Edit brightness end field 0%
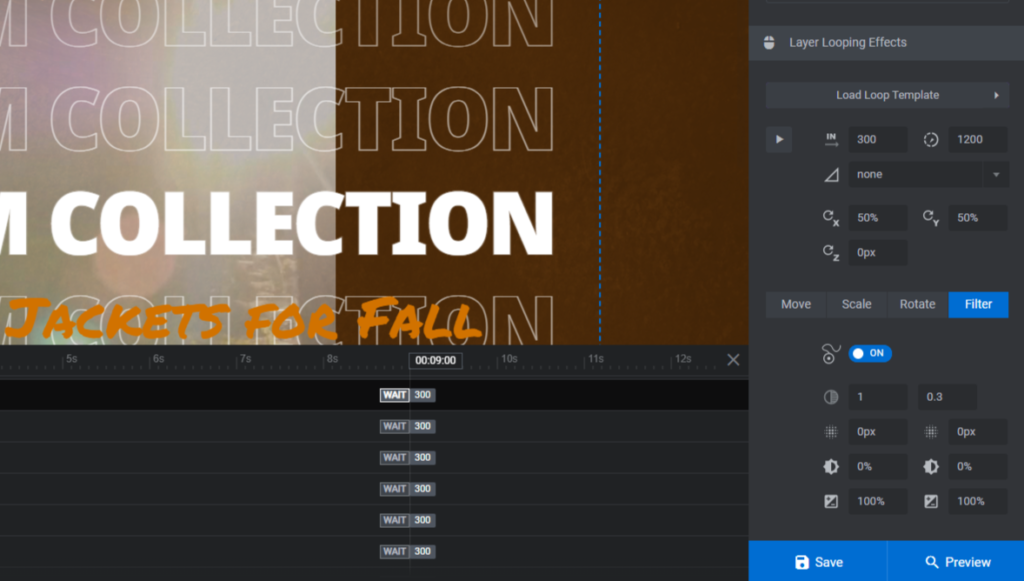Viewport: 1024px width, 581px height. click(978, 467)
